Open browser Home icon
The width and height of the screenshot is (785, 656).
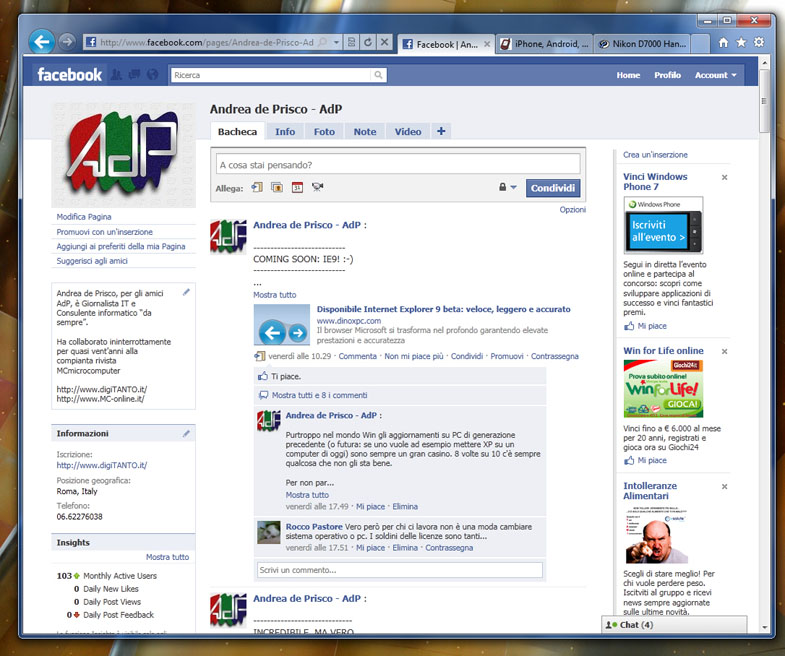(723, 43)
